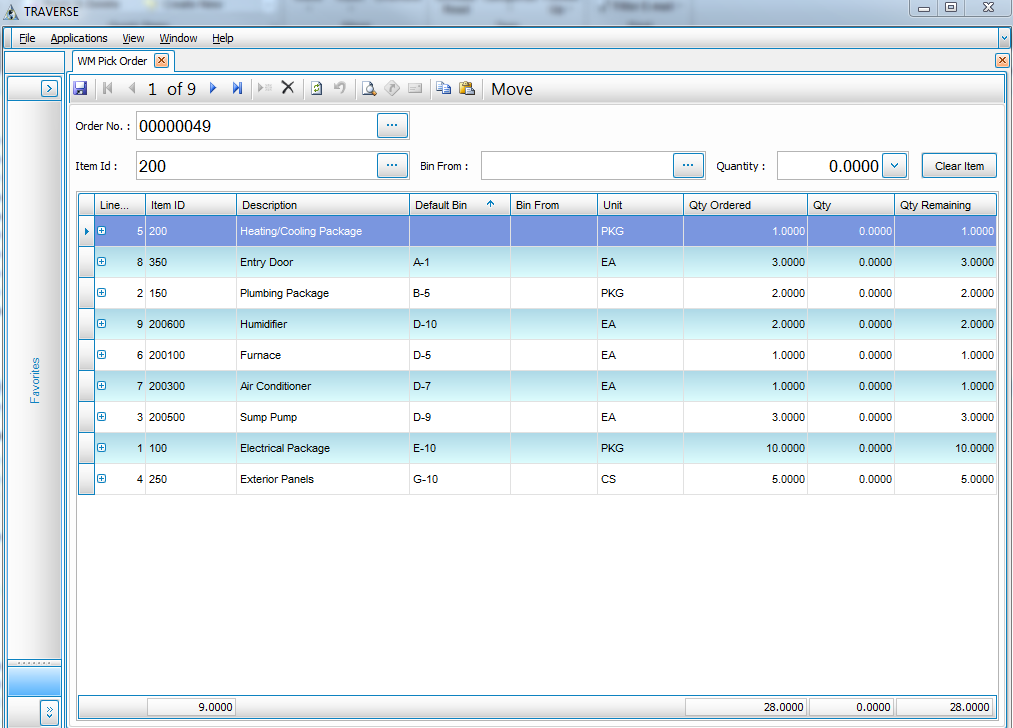Expand the Sump Pump row
Screen dimensions: 1013x728
101,417
